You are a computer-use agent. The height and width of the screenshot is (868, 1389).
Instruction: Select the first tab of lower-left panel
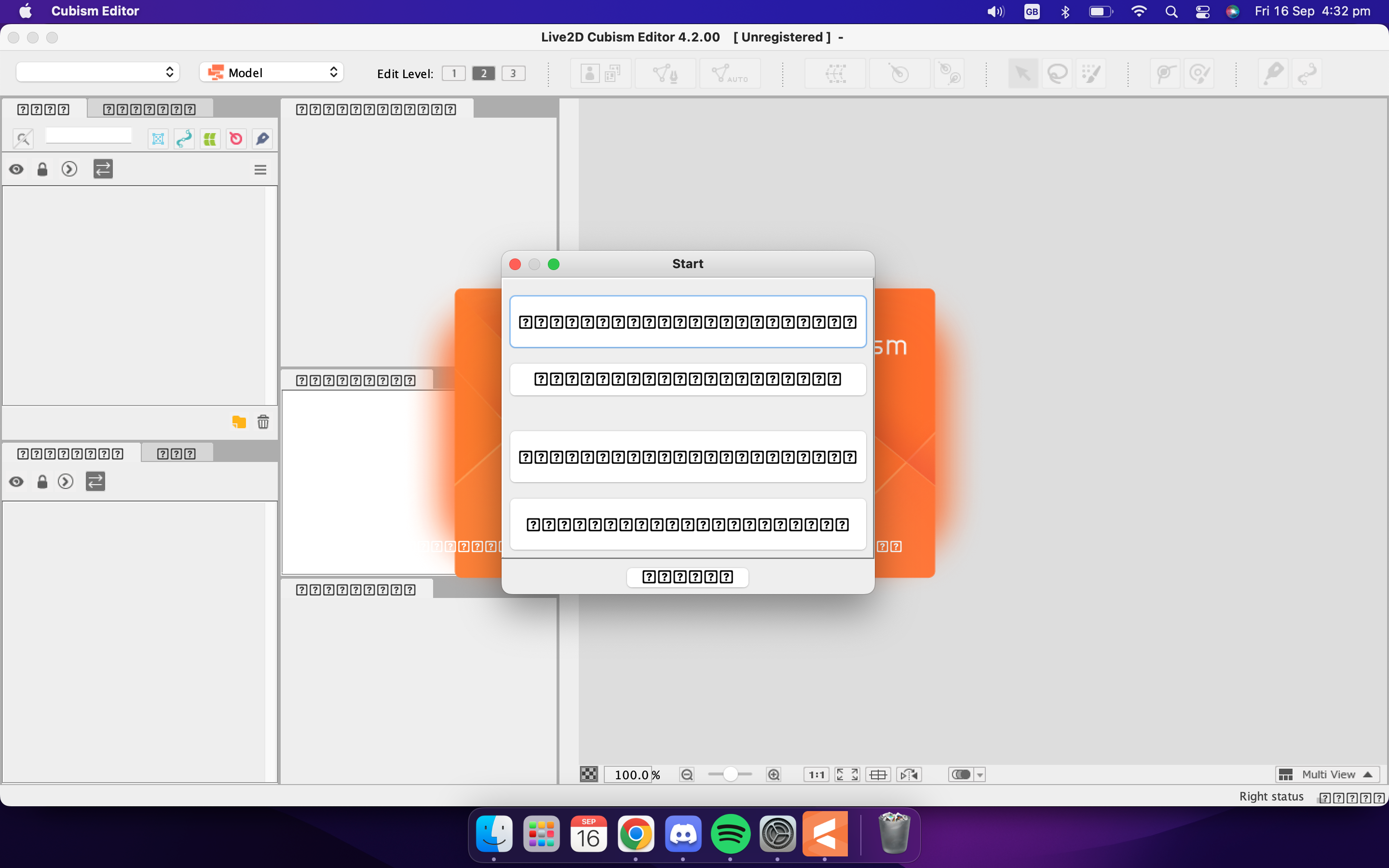71,453
